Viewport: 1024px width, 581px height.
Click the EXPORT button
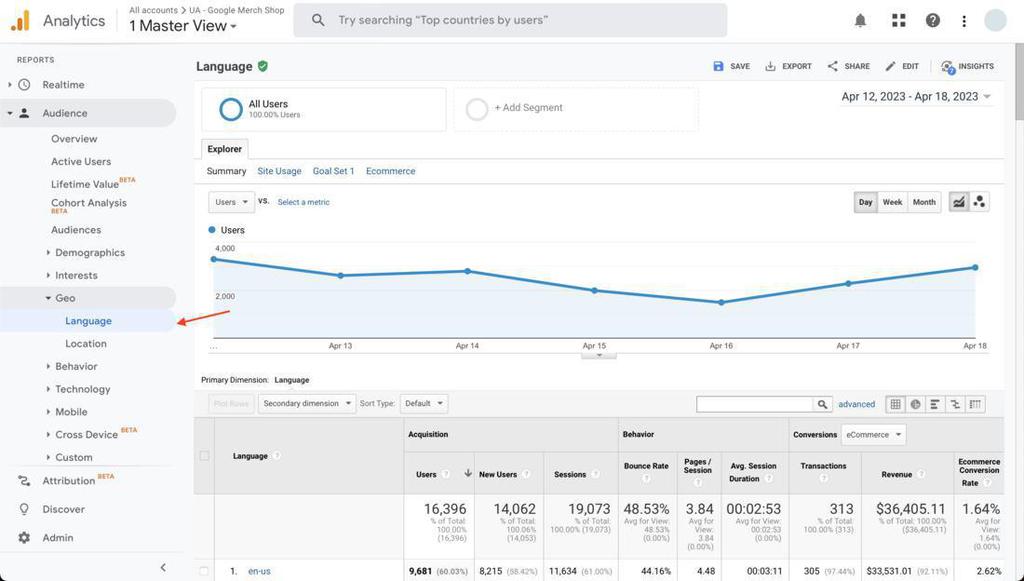(788, 66)
